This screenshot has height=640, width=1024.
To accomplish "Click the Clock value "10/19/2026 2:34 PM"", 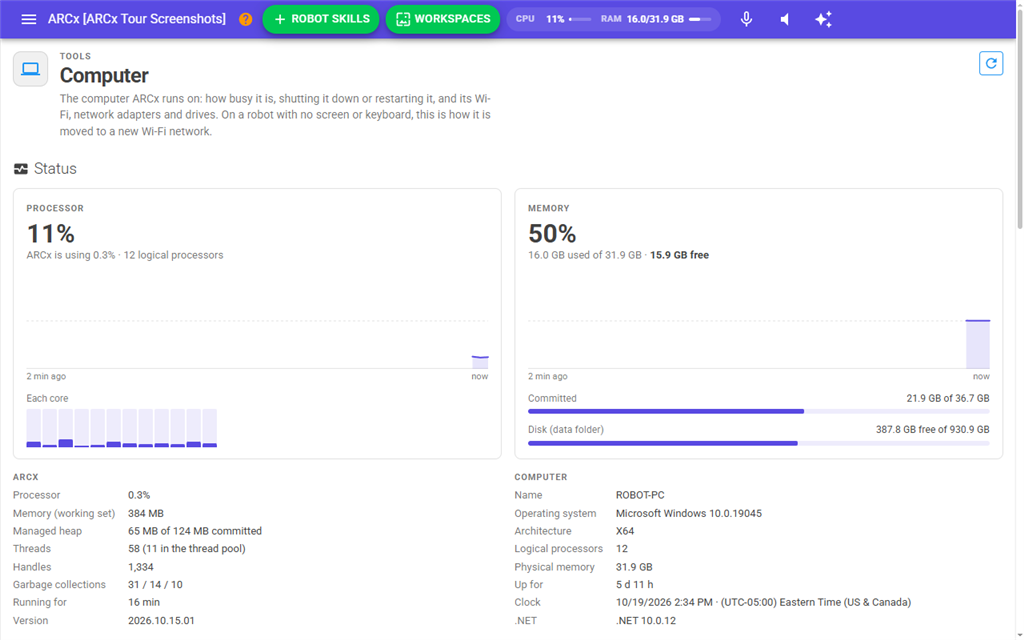I will [x=664, y=602].
